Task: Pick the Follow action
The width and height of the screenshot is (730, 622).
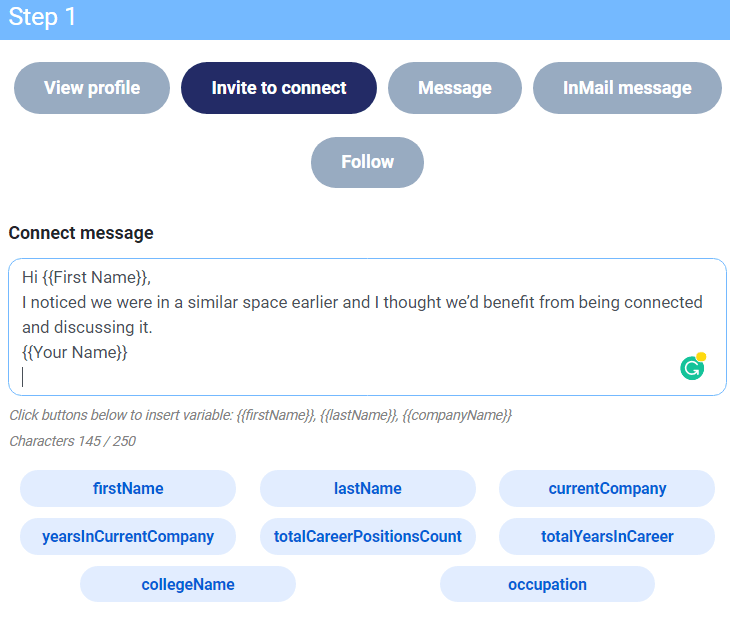Action: pyautogui.click(x=367, y=162)
